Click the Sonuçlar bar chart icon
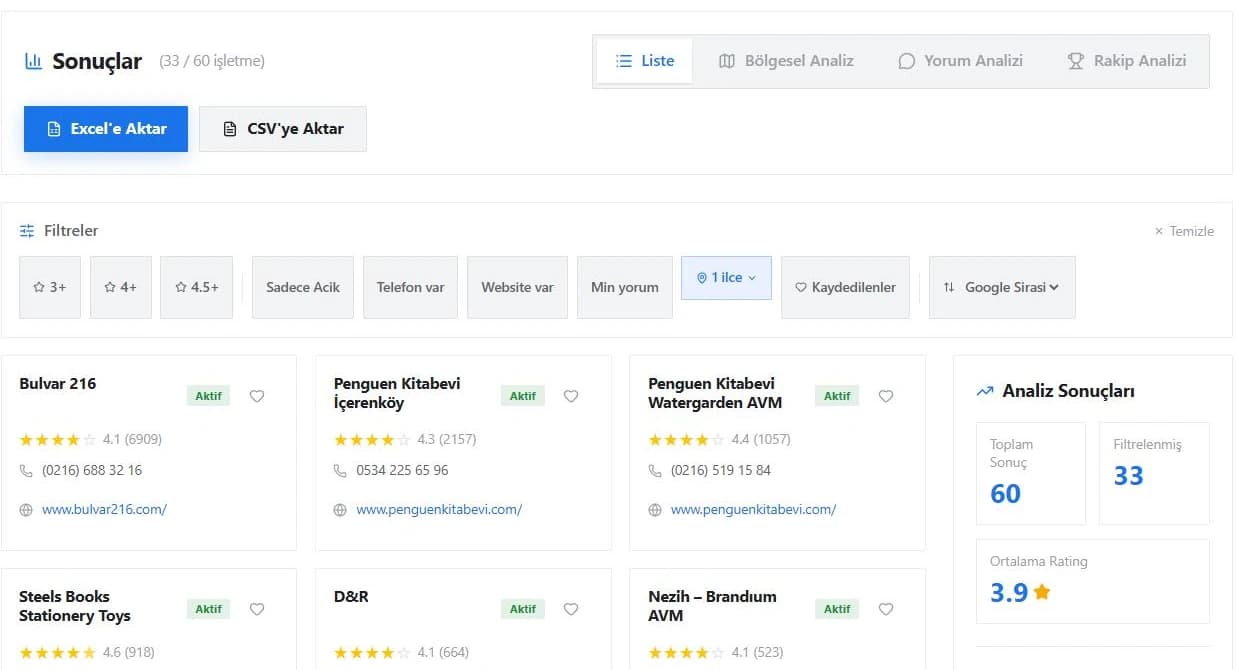Image resolution: width=1236 pixels, height=670 pixels. coord(34,62)
